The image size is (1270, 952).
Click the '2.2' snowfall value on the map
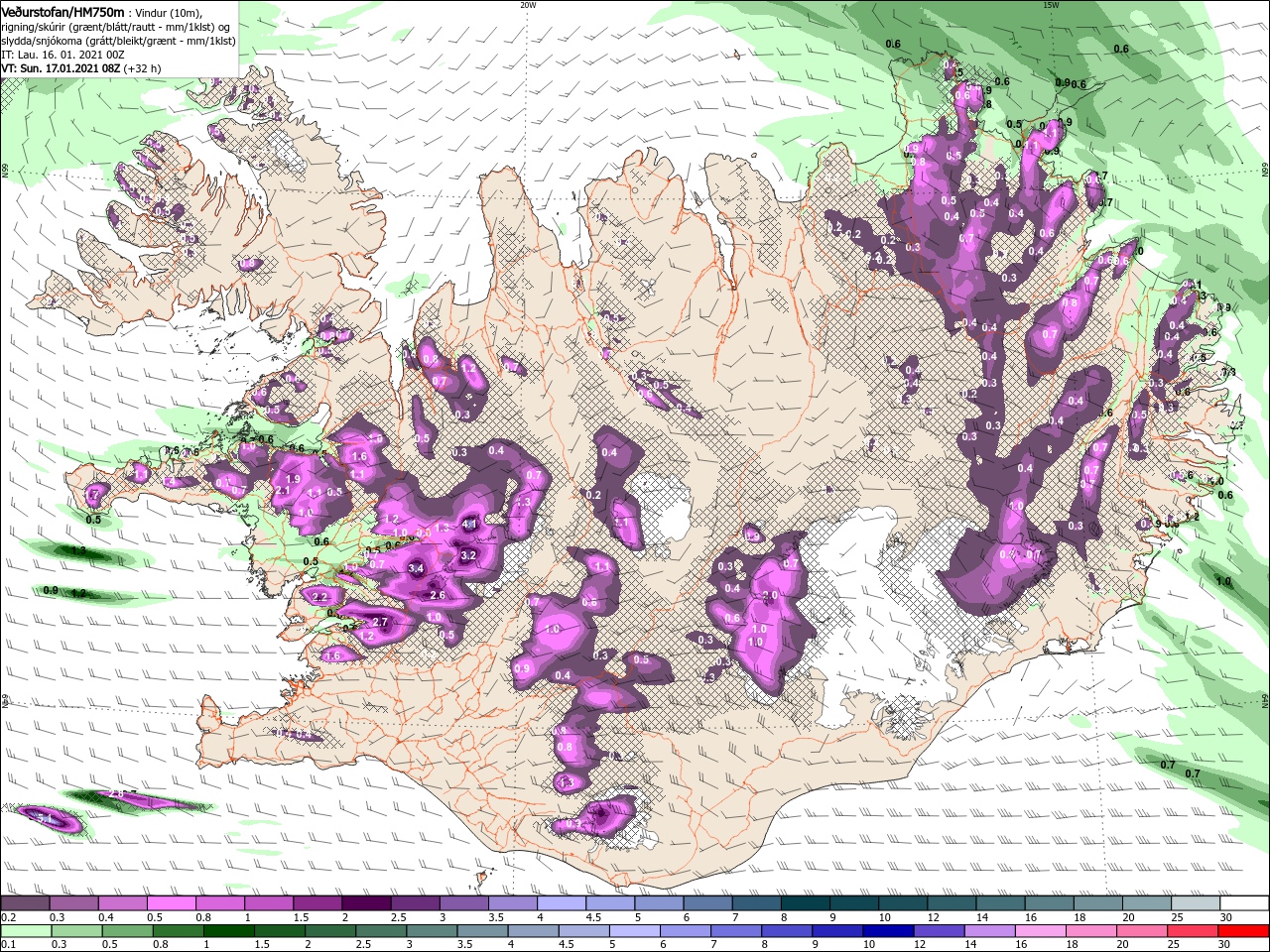[320, 598]
